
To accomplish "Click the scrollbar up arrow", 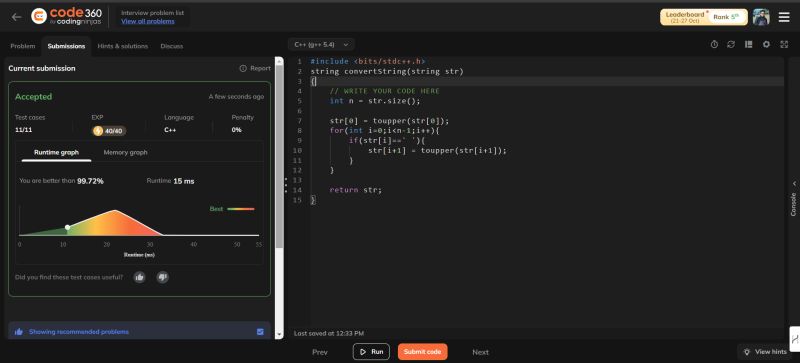I will point(279,61).
